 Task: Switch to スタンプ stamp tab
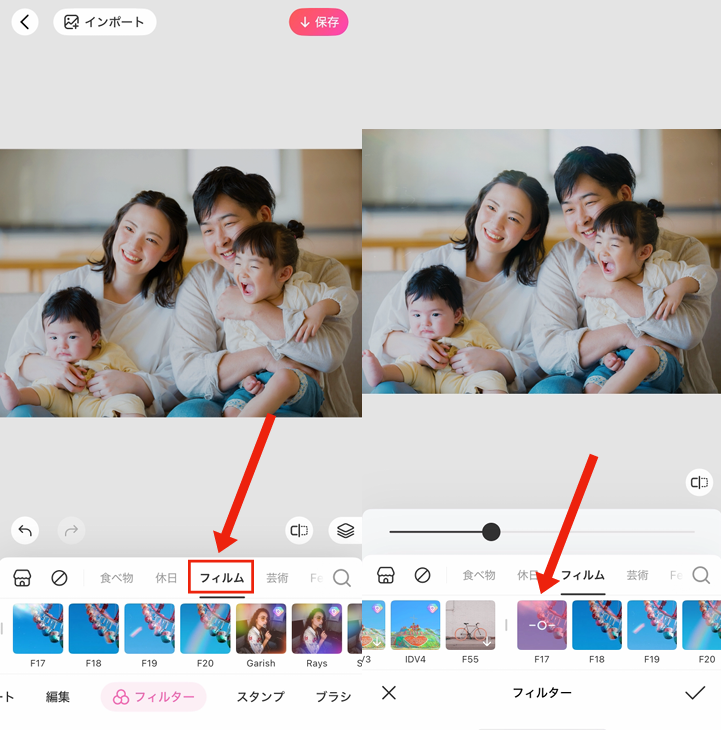[x=261, y=696]
